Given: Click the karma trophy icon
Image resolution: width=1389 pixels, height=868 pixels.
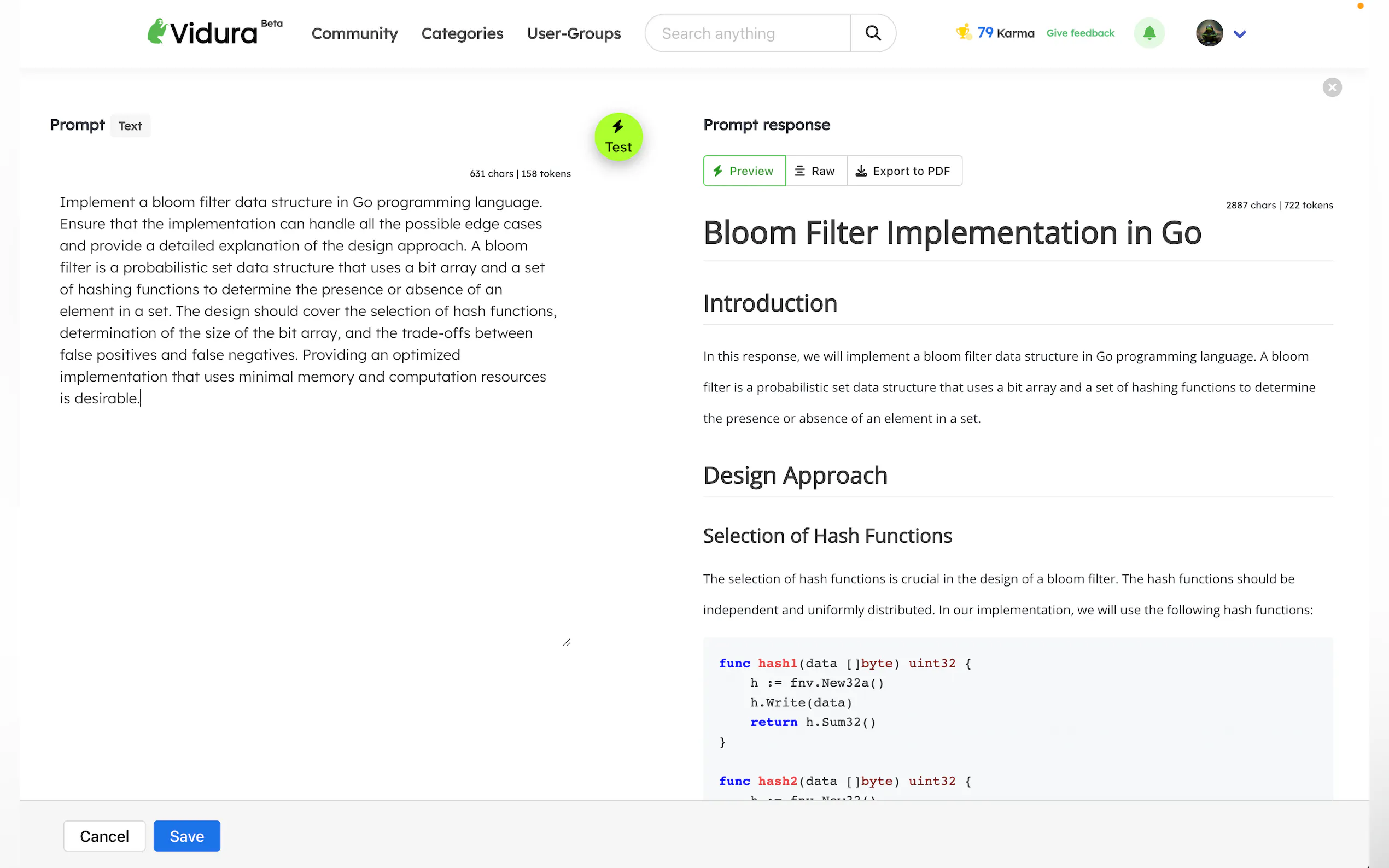Looking at the screenshot, I should pos(963,32).
